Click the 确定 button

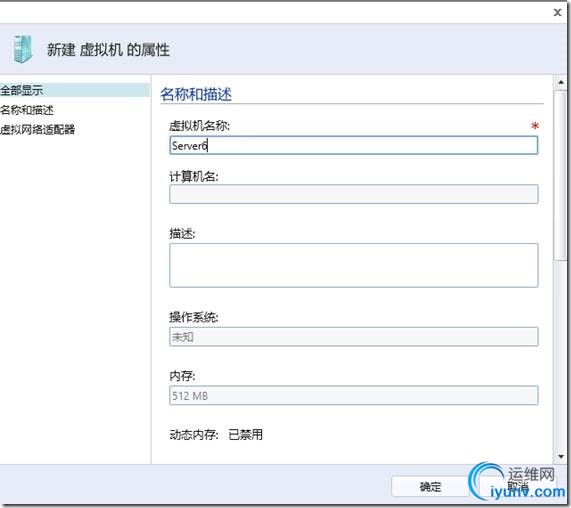(430, 487)
